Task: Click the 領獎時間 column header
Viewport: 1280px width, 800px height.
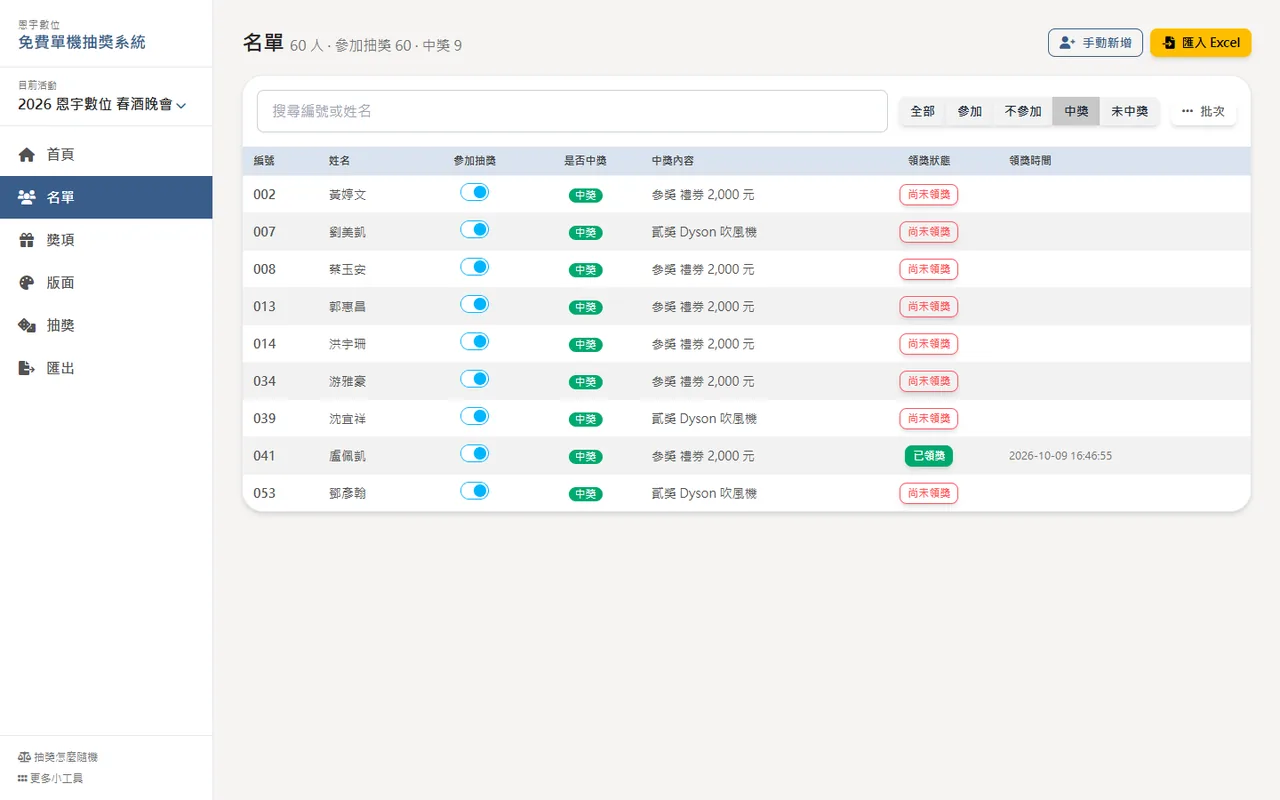Action: (1030, 160)
